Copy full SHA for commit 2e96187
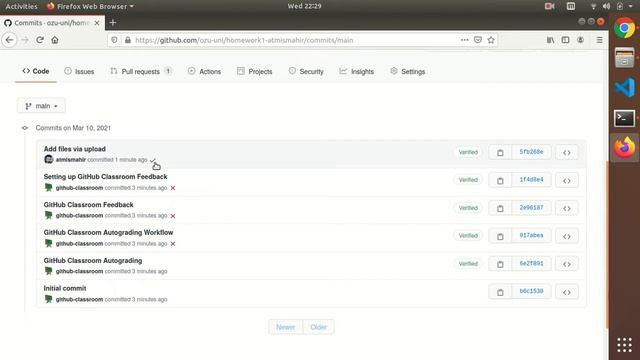 click(500, 209)
